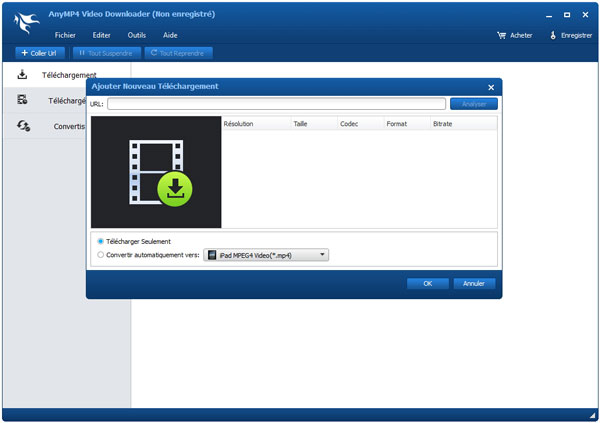
Task: Open the iPad MPEG4 Video format dropdown
Action: click(x=266, y=255)
